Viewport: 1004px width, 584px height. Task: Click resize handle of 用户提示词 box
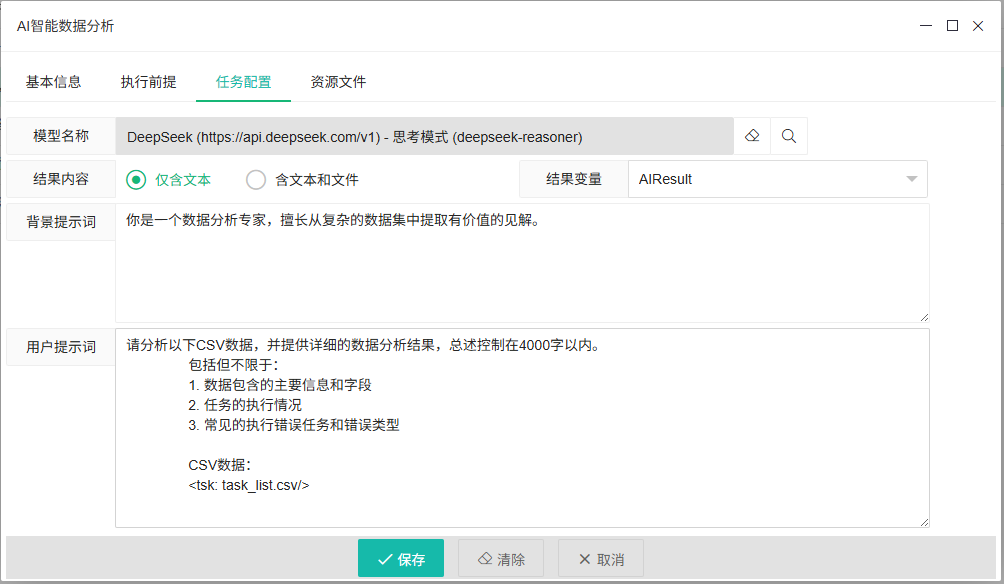coord(924,521)
